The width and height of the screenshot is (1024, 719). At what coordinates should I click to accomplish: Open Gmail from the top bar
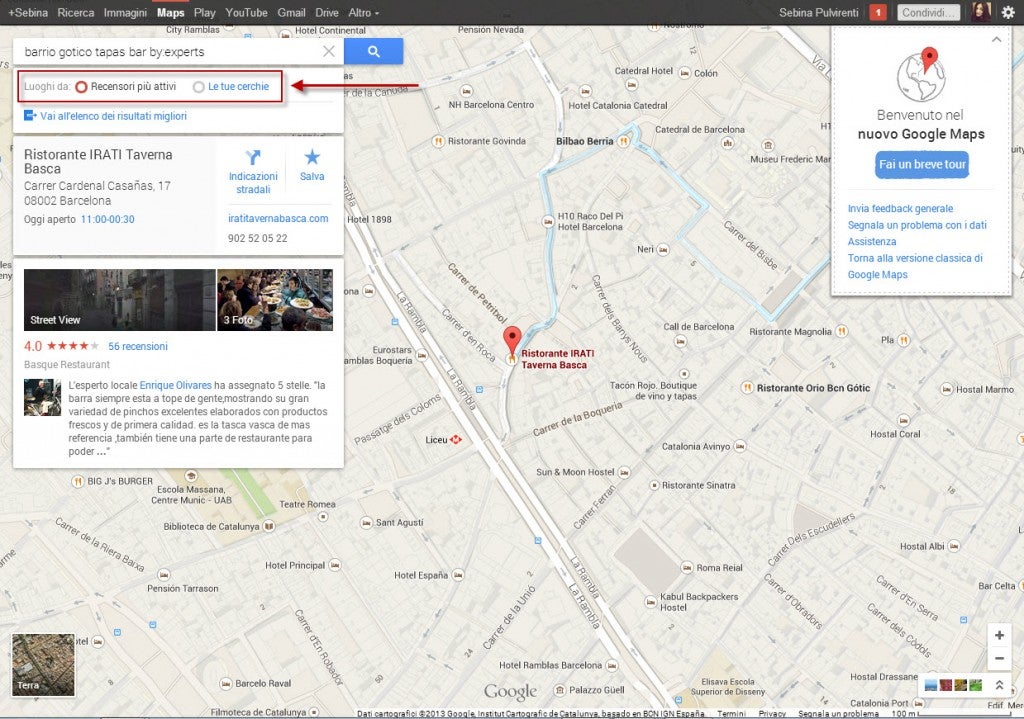pyautogui.click(x=291, y=12)
